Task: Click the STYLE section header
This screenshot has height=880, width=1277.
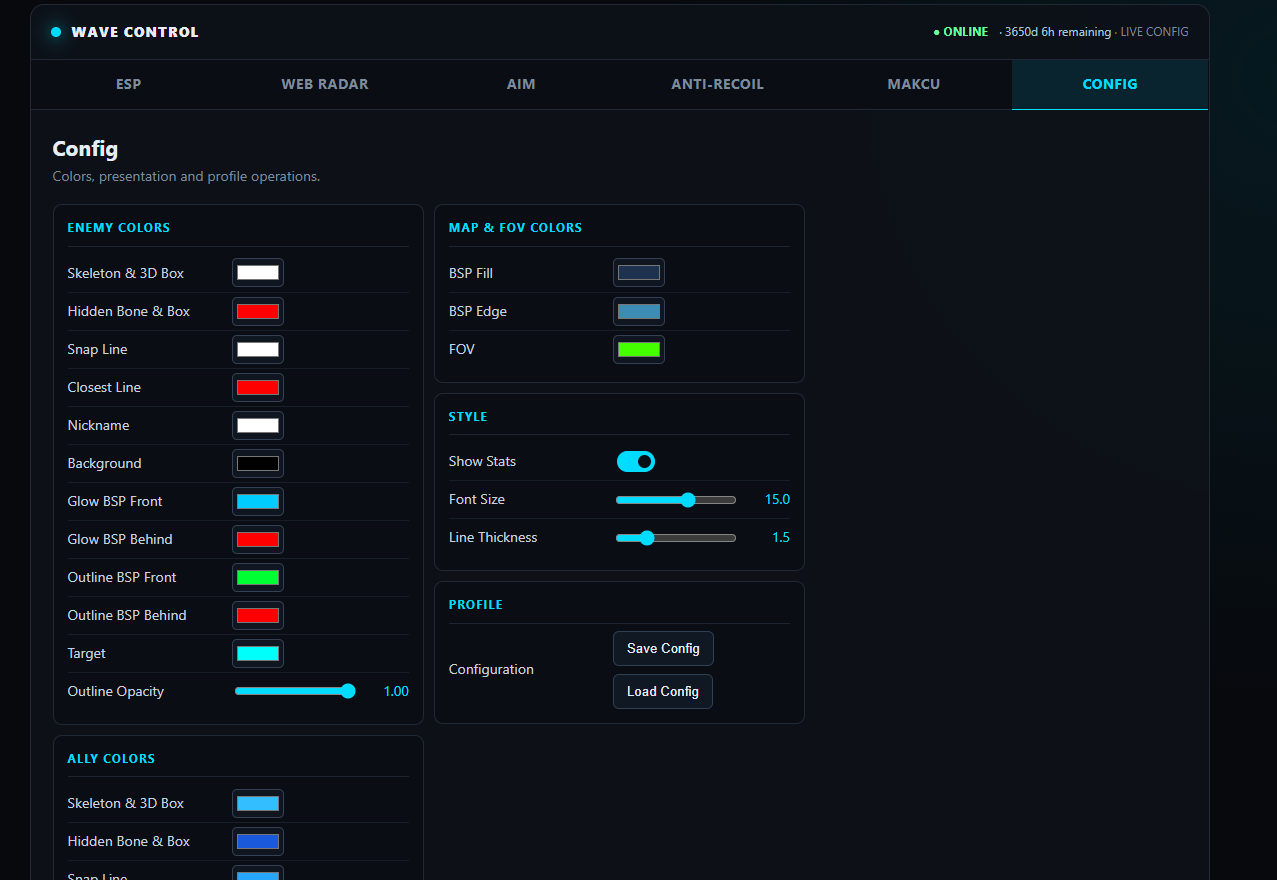Action: [x=468, y=417]
